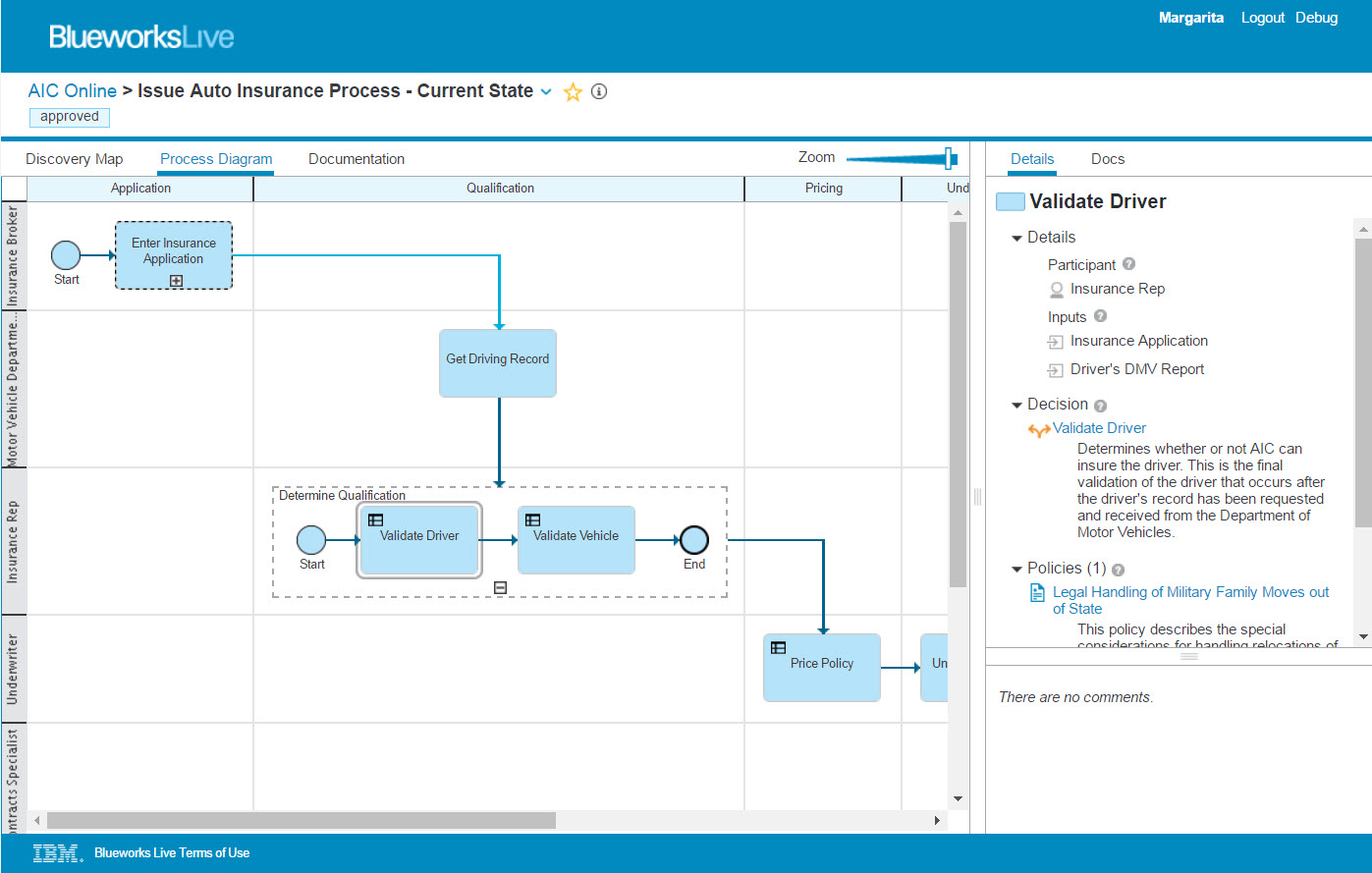The height and width of the screenshot is (873, 1372).
Task: Click the favorite star icon
Action: point(573,92)
